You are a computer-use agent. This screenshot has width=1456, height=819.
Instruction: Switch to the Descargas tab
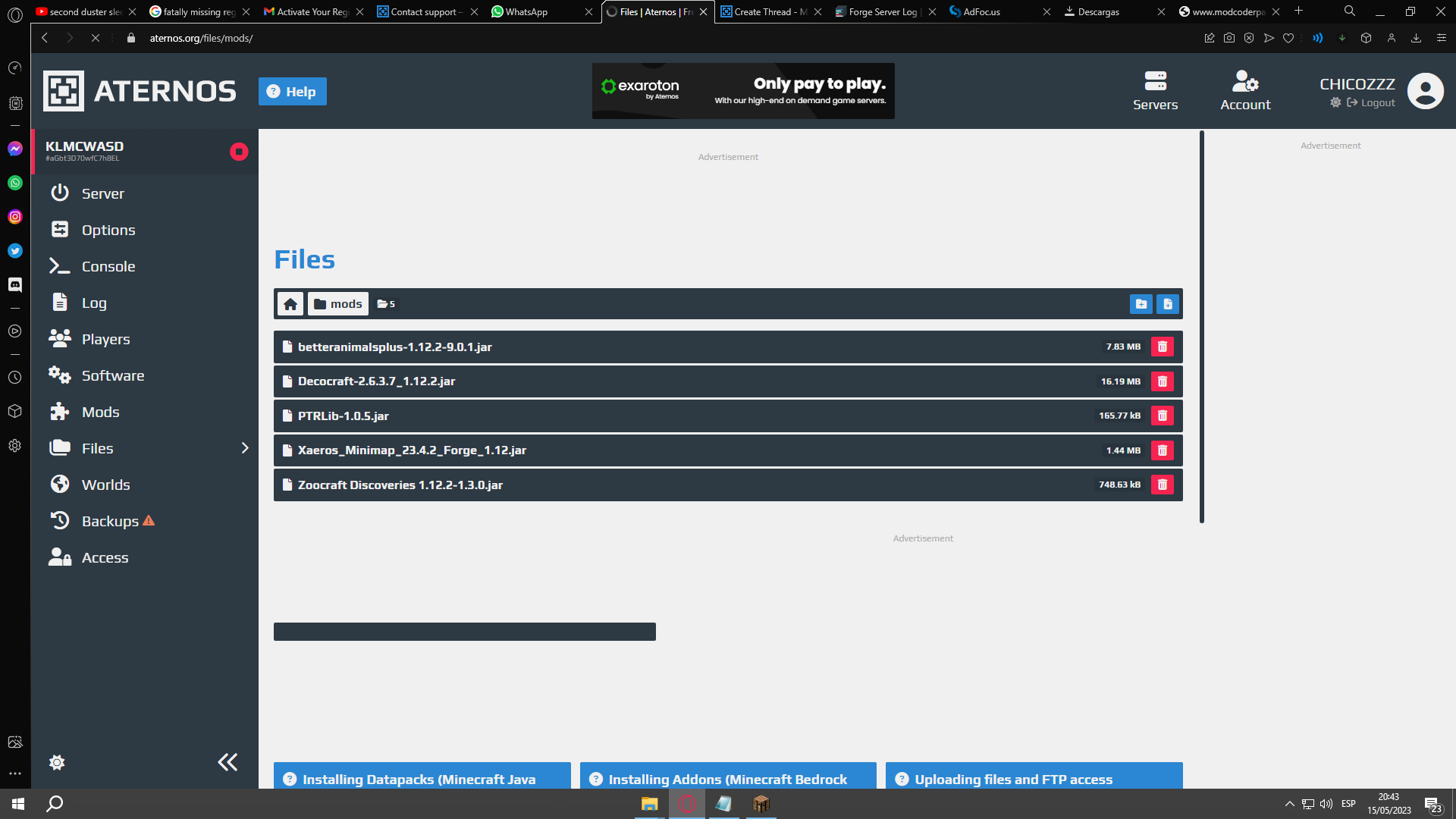tap(1114, 11)
